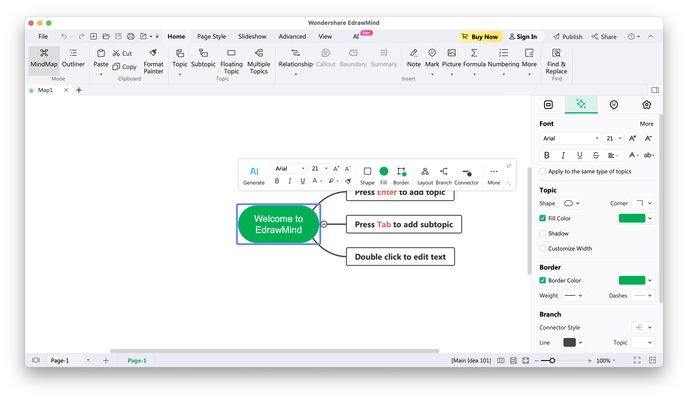Open the border Weight dropdown
688x400 pixels.
[x=573, y=296]
